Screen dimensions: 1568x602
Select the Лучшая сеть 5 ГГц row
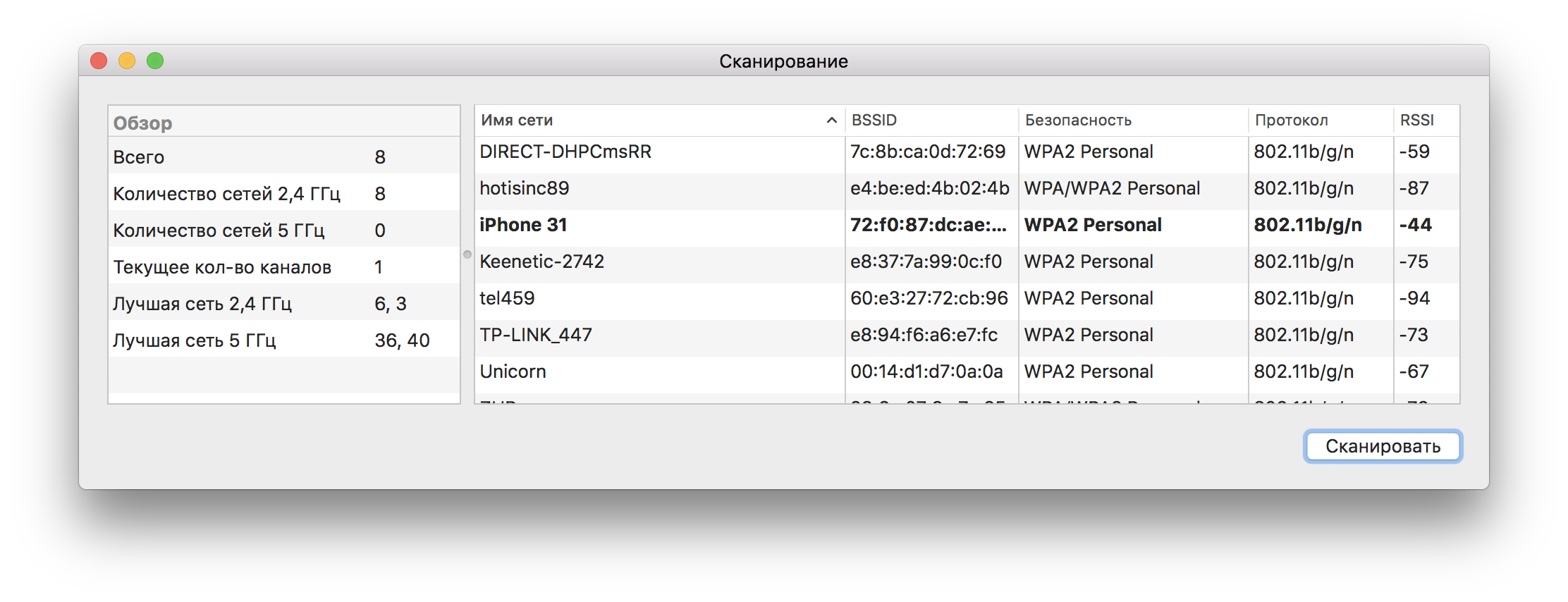point(282,340)
